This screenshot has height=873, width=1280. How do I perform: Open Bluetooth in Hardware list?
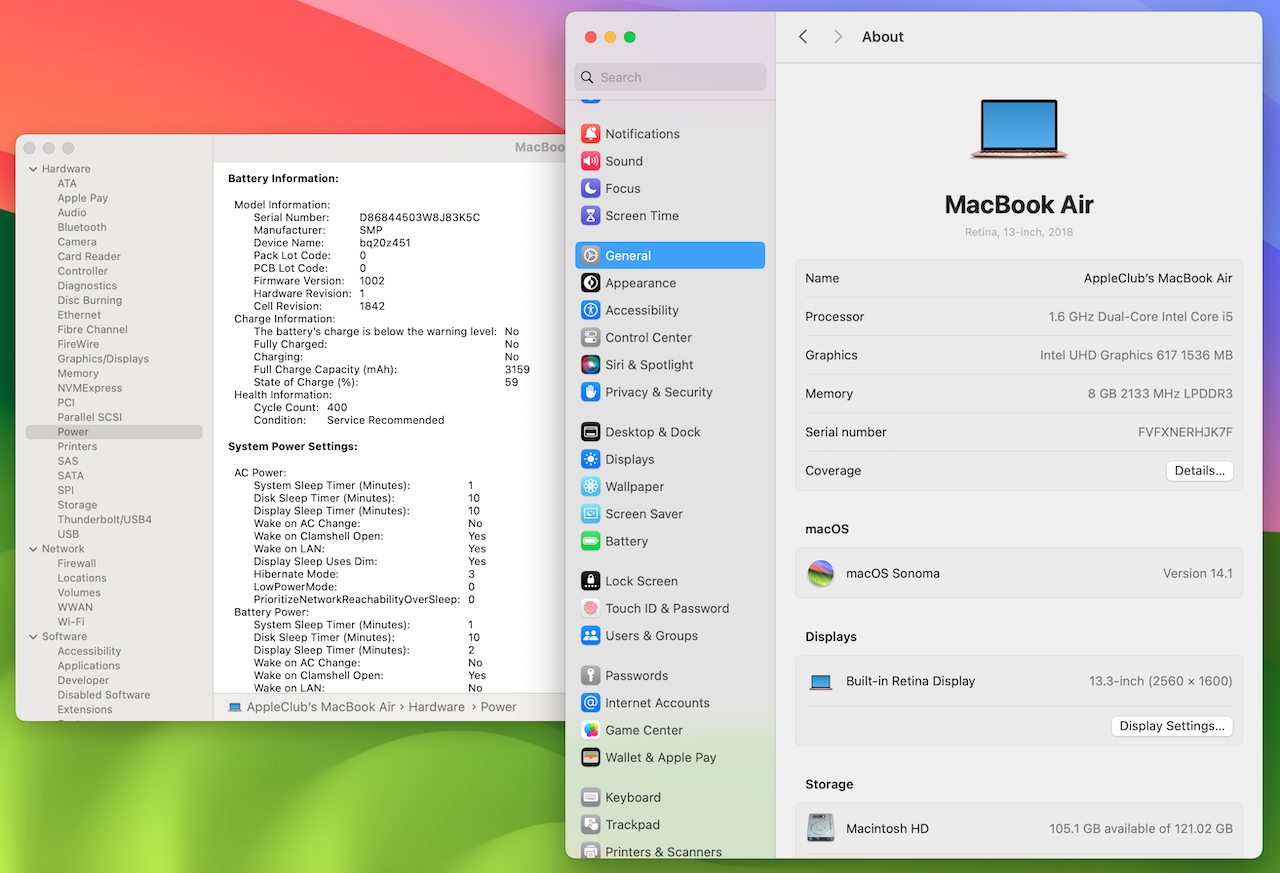[82, 227]
